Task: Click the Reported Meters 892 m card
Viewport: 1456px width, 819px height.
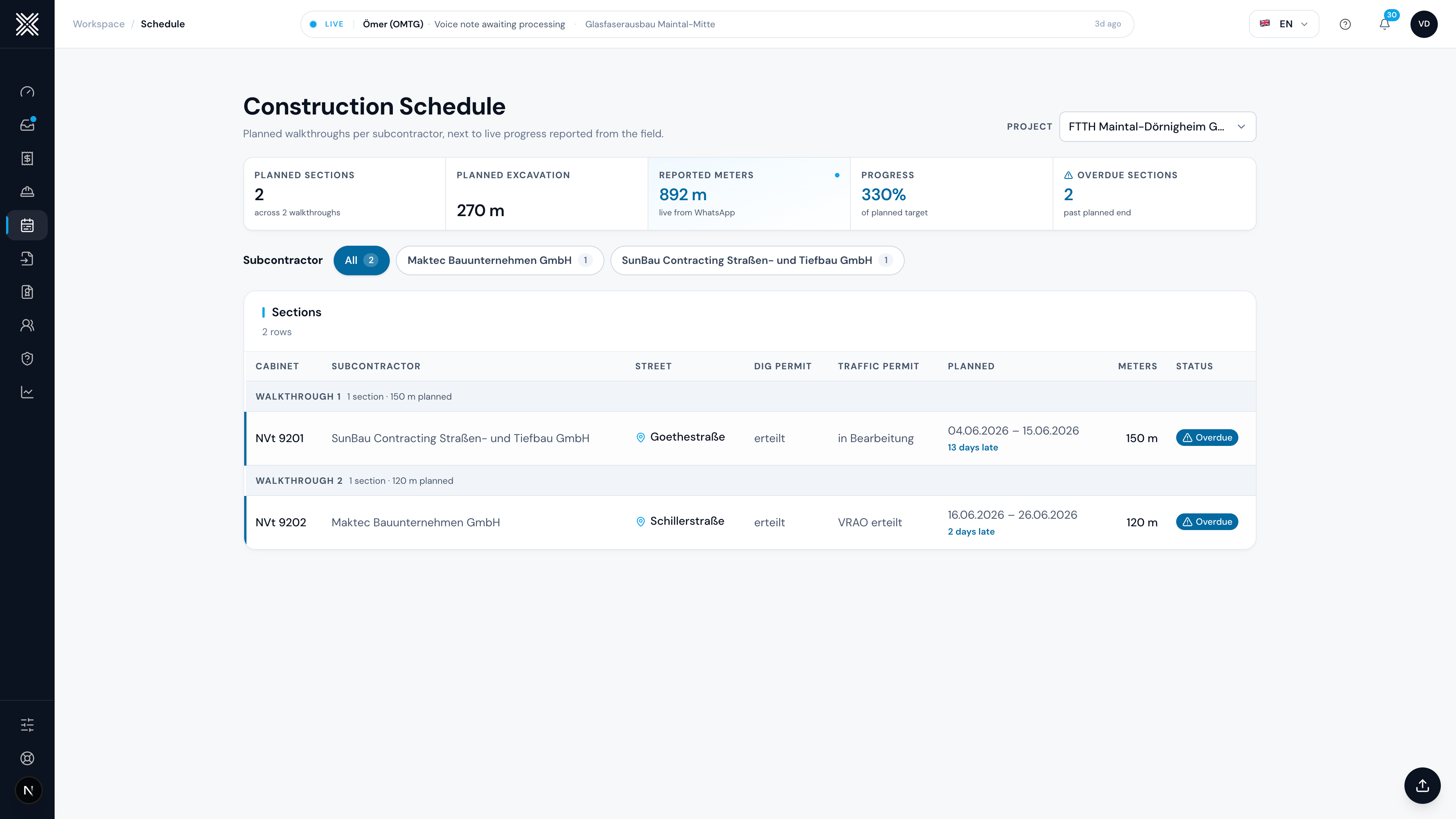Action: coord(749,194)
